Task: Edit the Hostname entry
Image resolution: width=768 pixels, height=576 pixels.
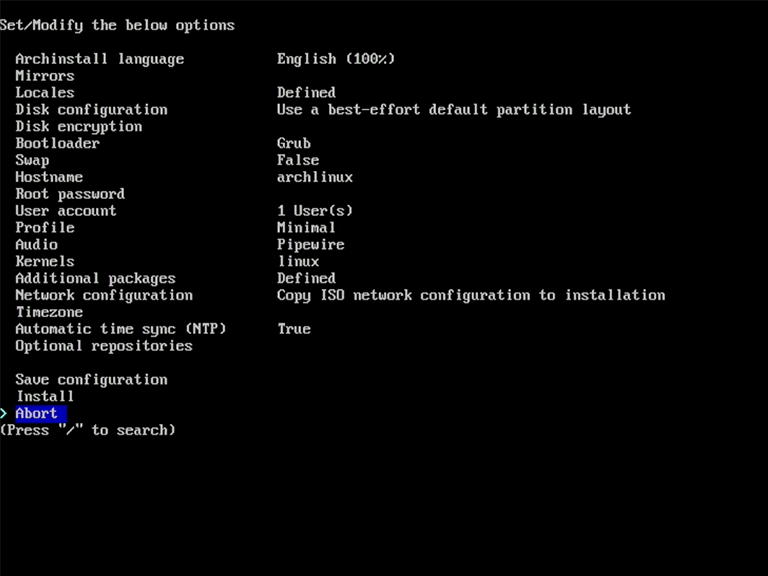Action: click(49, 177)
